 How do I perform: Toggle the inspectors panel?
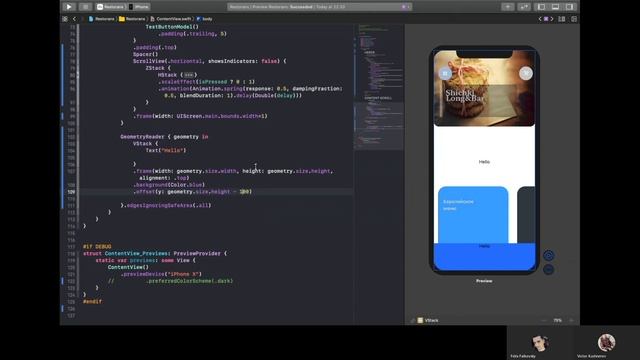pyautogui.click(x=569, y=7)
